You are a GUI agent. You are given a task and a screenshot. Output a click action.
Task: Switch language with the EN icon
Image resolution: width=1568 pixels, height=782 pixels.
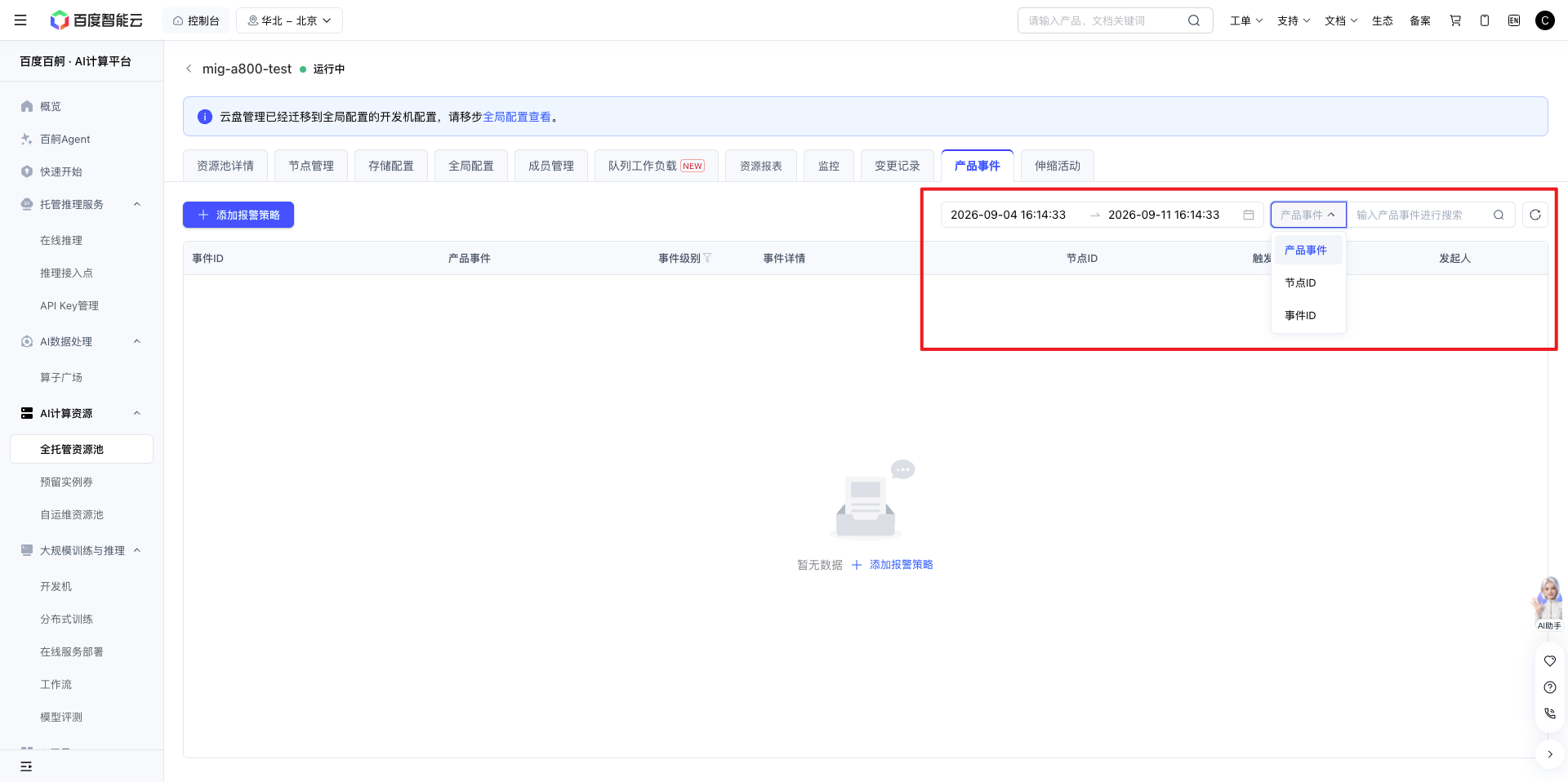pyautogui.click(x=1514, y=20)
